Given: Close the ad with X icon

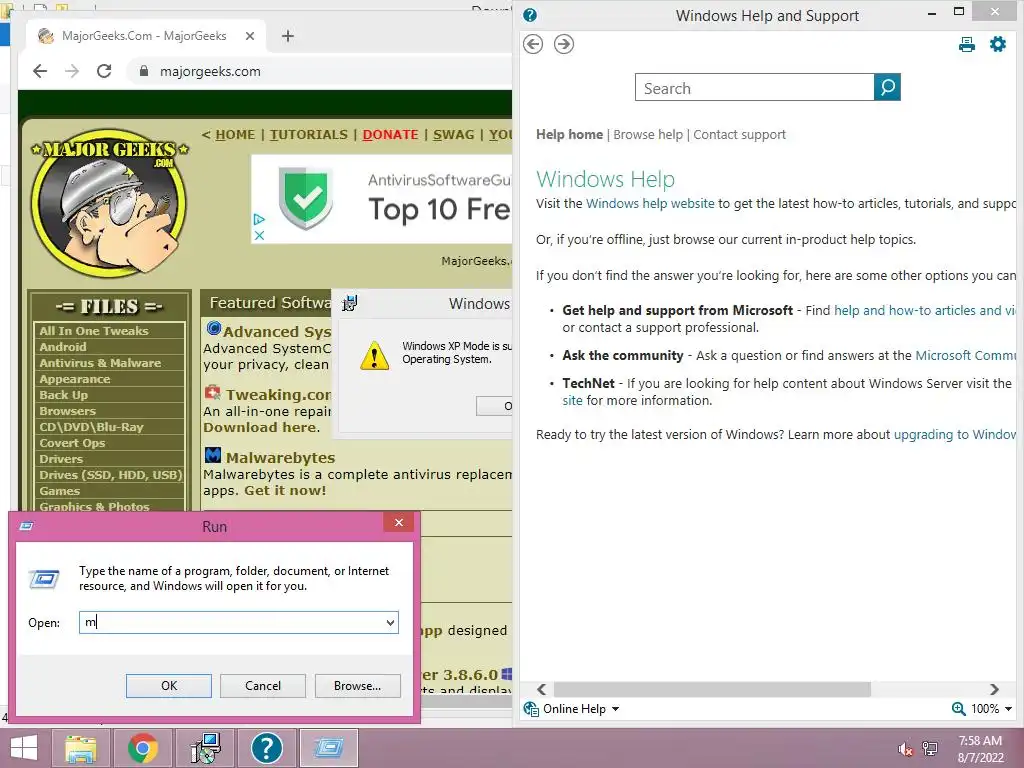Looking at the screenshot, I should tap(259, 235).
